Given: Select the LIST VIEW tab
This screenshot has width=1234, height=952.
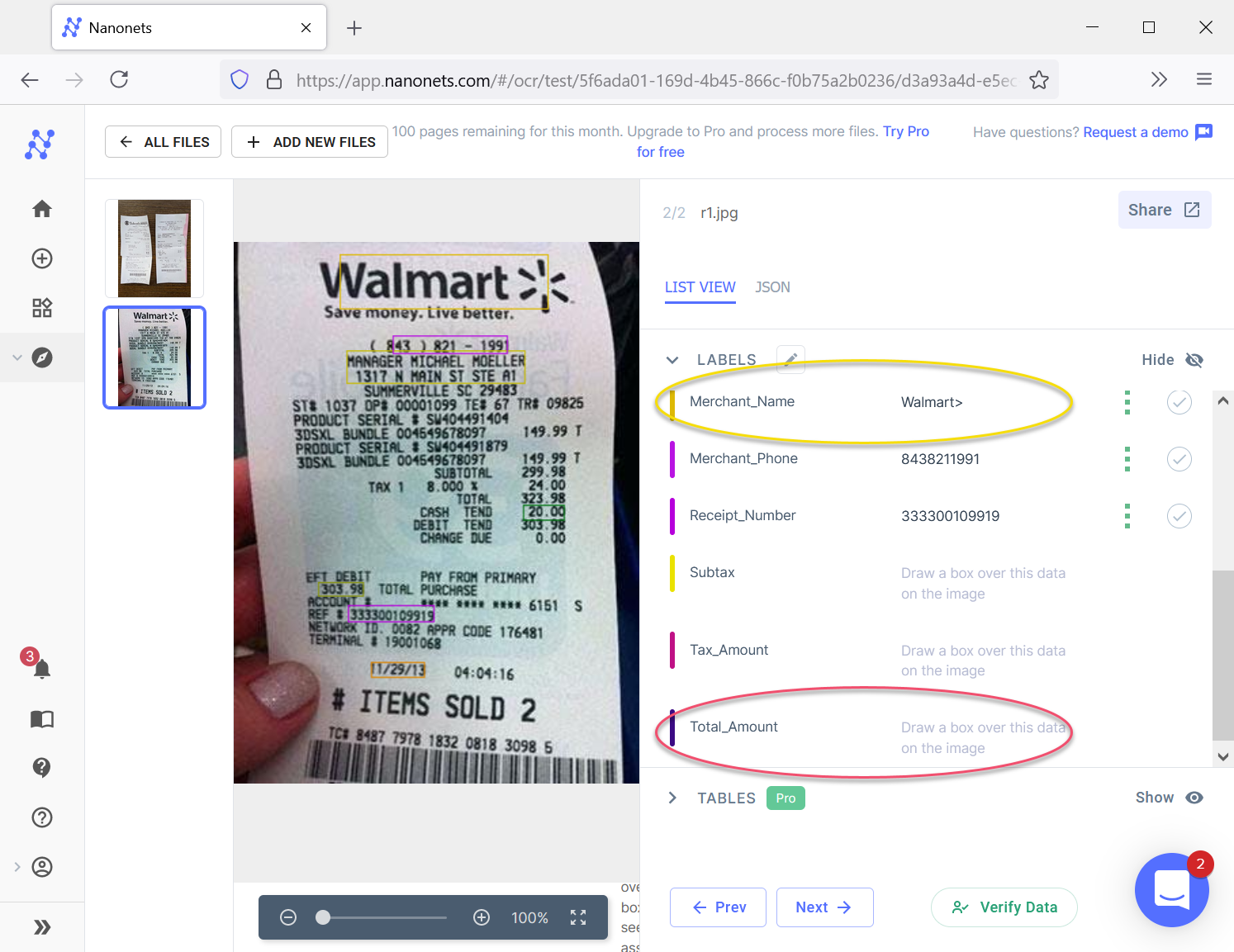Looking at the screenshot, I should [x=700, y=287].
